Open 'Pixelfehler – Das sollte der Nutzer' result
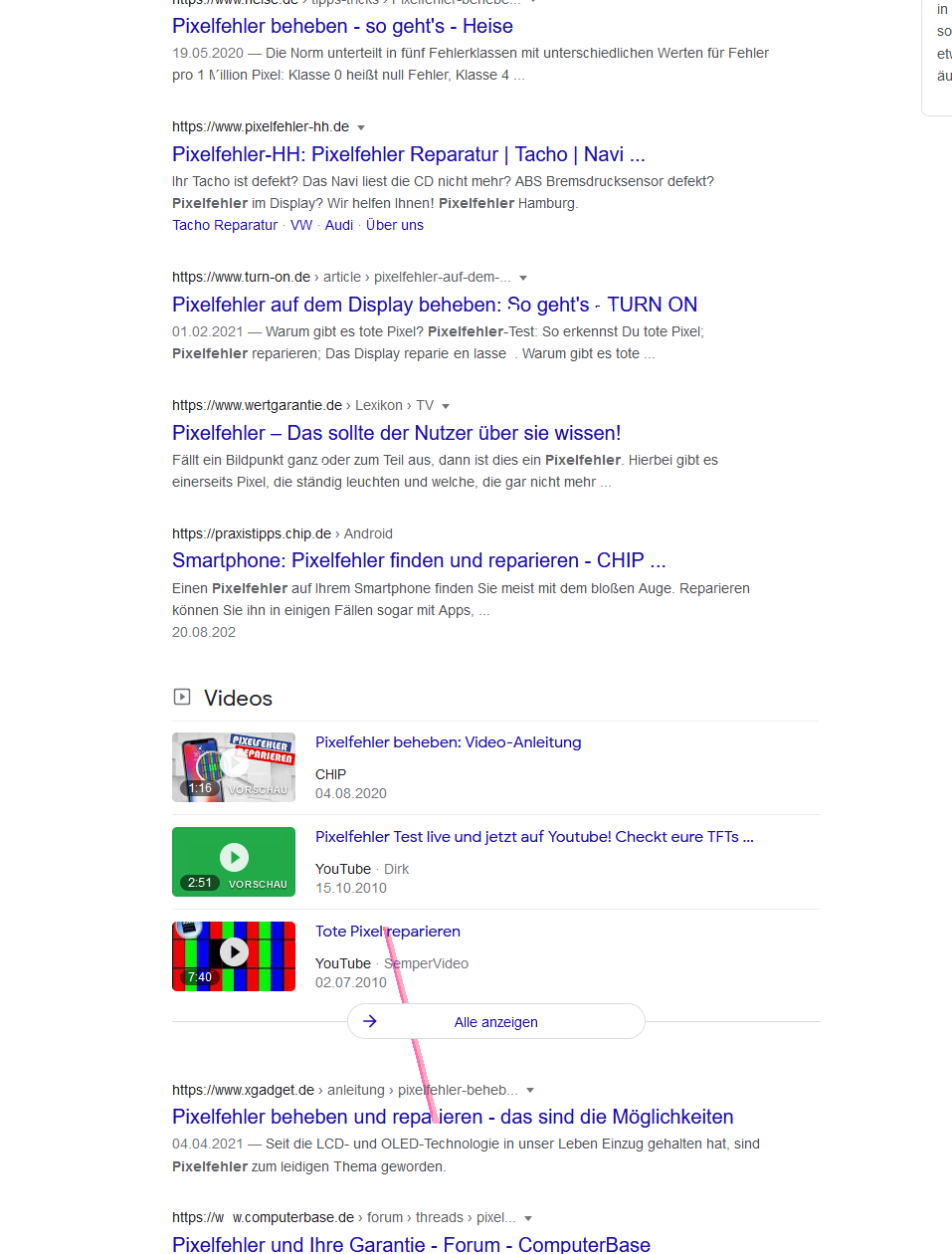The image size is (952, 1254). point(396,433)
